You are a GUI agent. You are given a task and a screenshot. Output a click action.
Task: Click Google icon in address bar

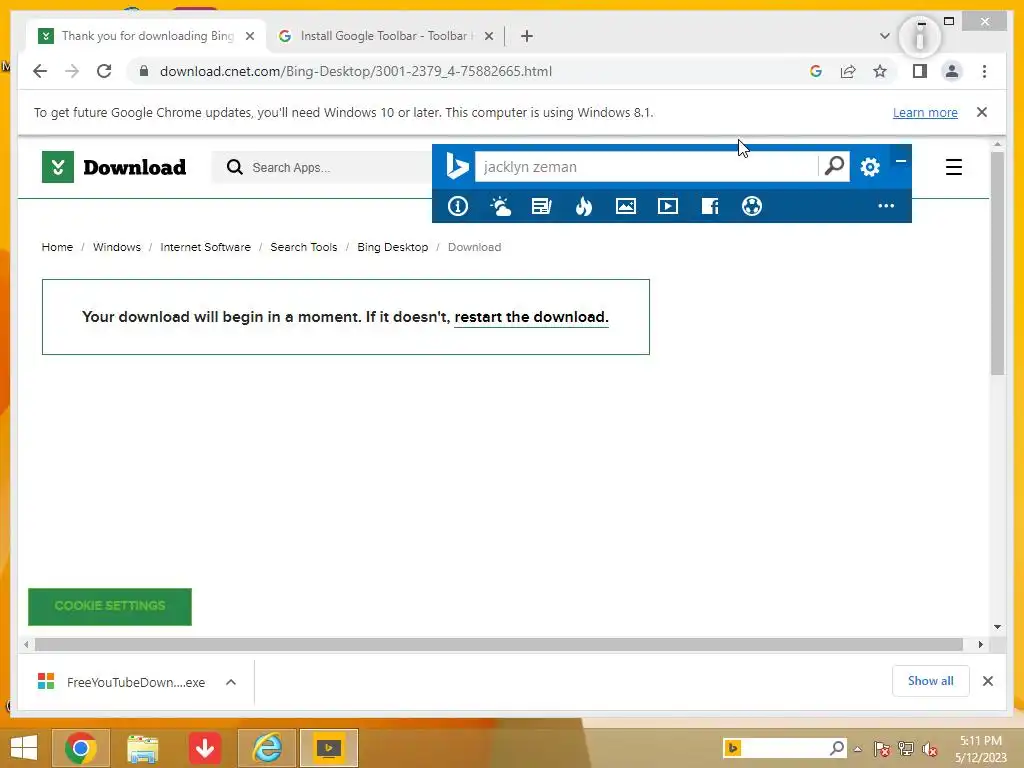coord(816,71)
